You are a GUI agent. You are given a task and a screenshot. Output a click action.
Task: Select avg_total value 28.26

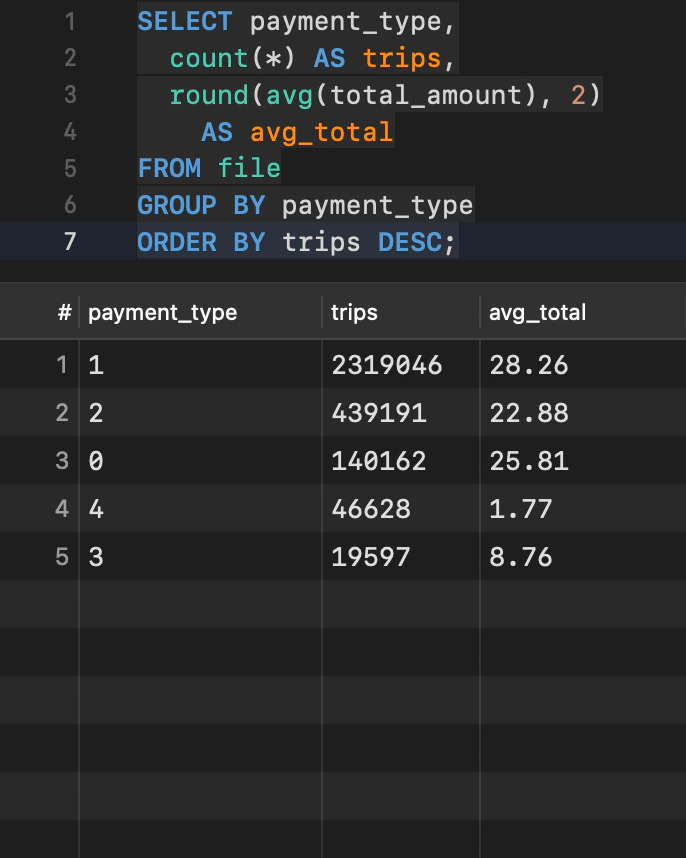click(x=529, y=365)
